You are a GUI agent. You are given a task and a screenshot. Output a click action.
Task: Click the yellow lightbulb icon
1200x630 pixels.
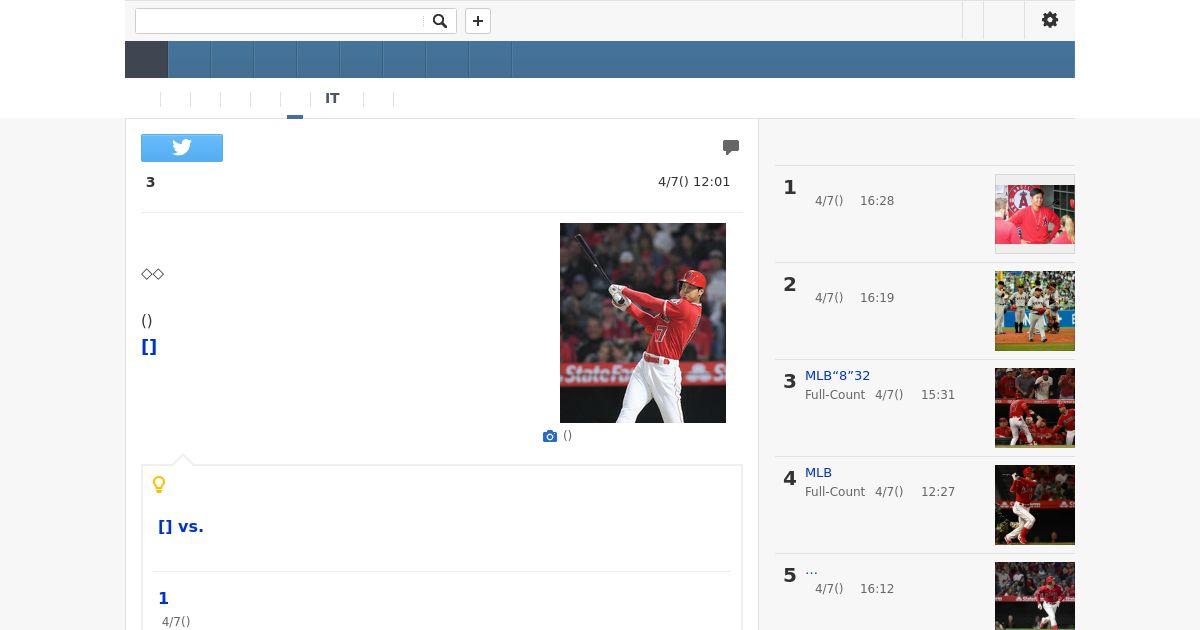tap(158, 485)
